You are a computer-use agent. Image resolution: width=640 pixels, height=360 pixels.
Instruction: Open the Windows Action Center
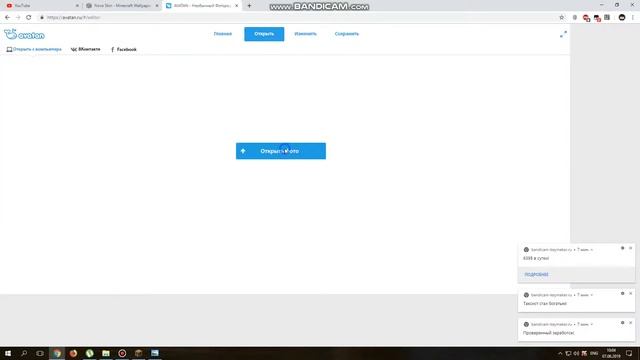pos(629,353)
